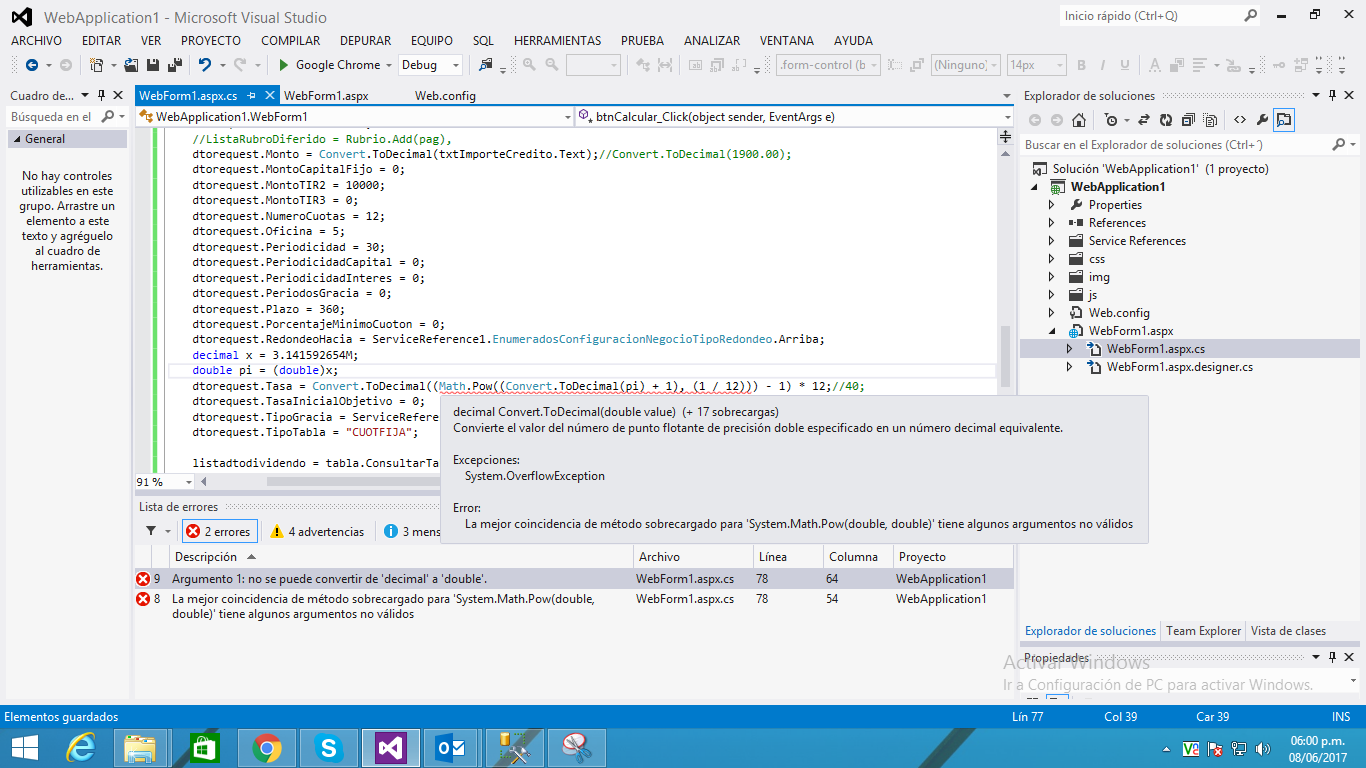Click Show All Files icon
This screenshot has width=1366, height=768.
coord(1210,120)
